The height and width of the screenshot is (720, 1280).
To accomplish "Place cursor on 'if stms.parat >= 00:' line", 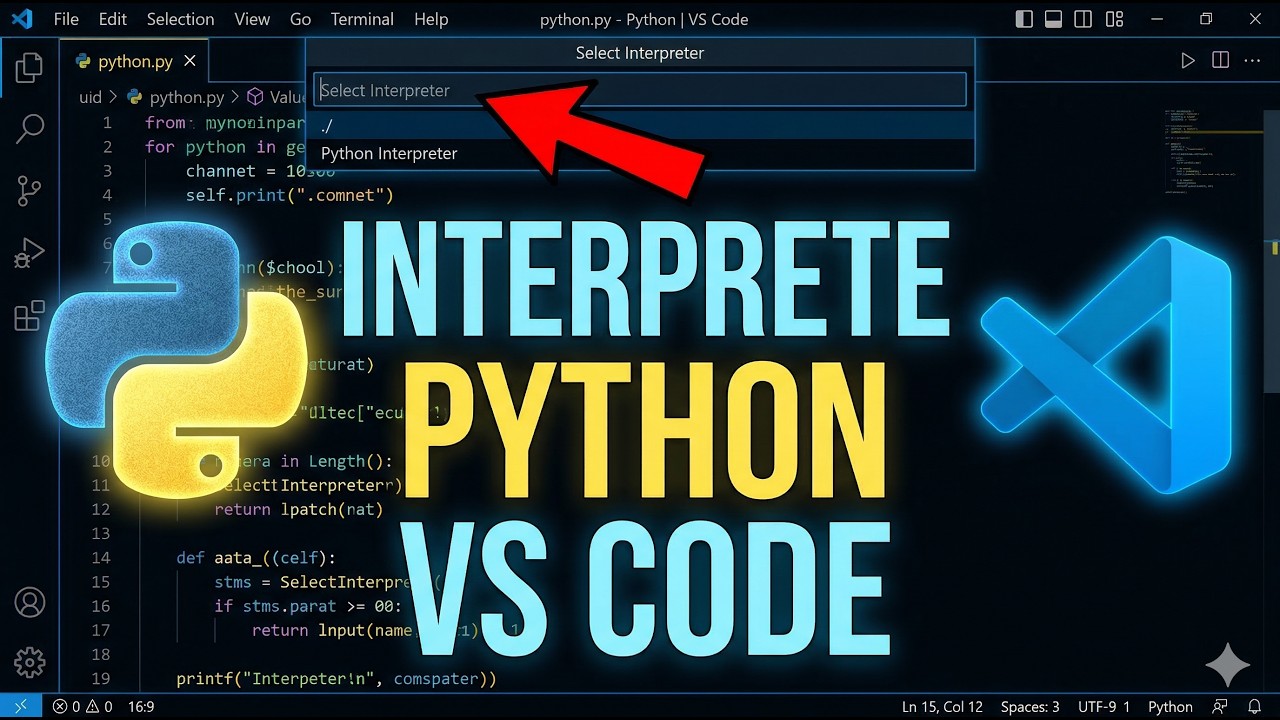I will pos(307,606).
